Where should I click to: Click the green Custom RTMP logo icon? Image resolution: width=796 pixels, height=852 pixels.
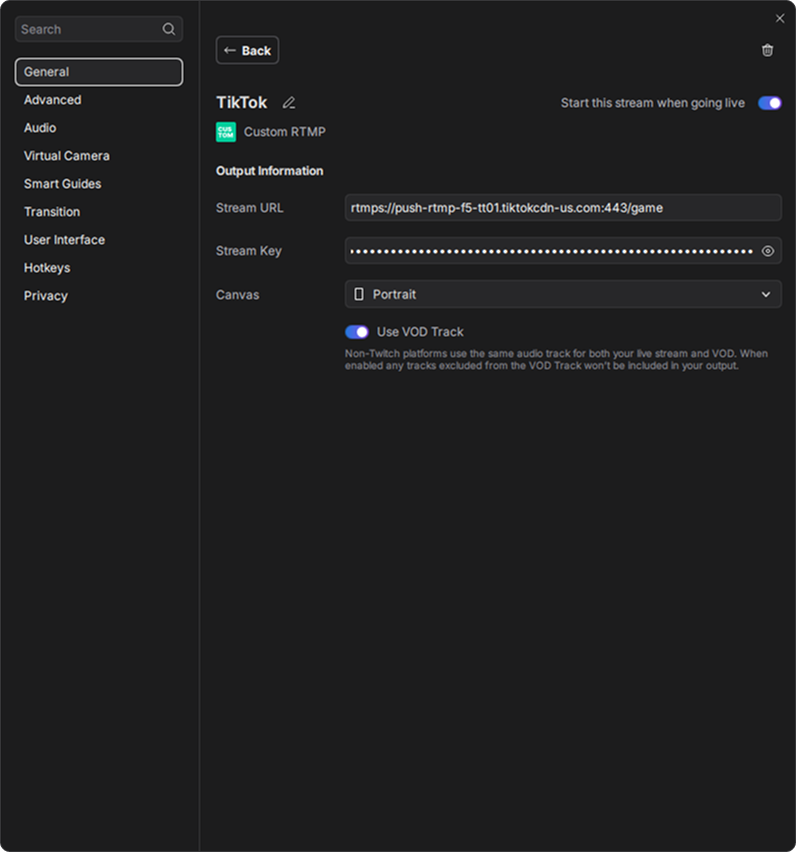226,132
